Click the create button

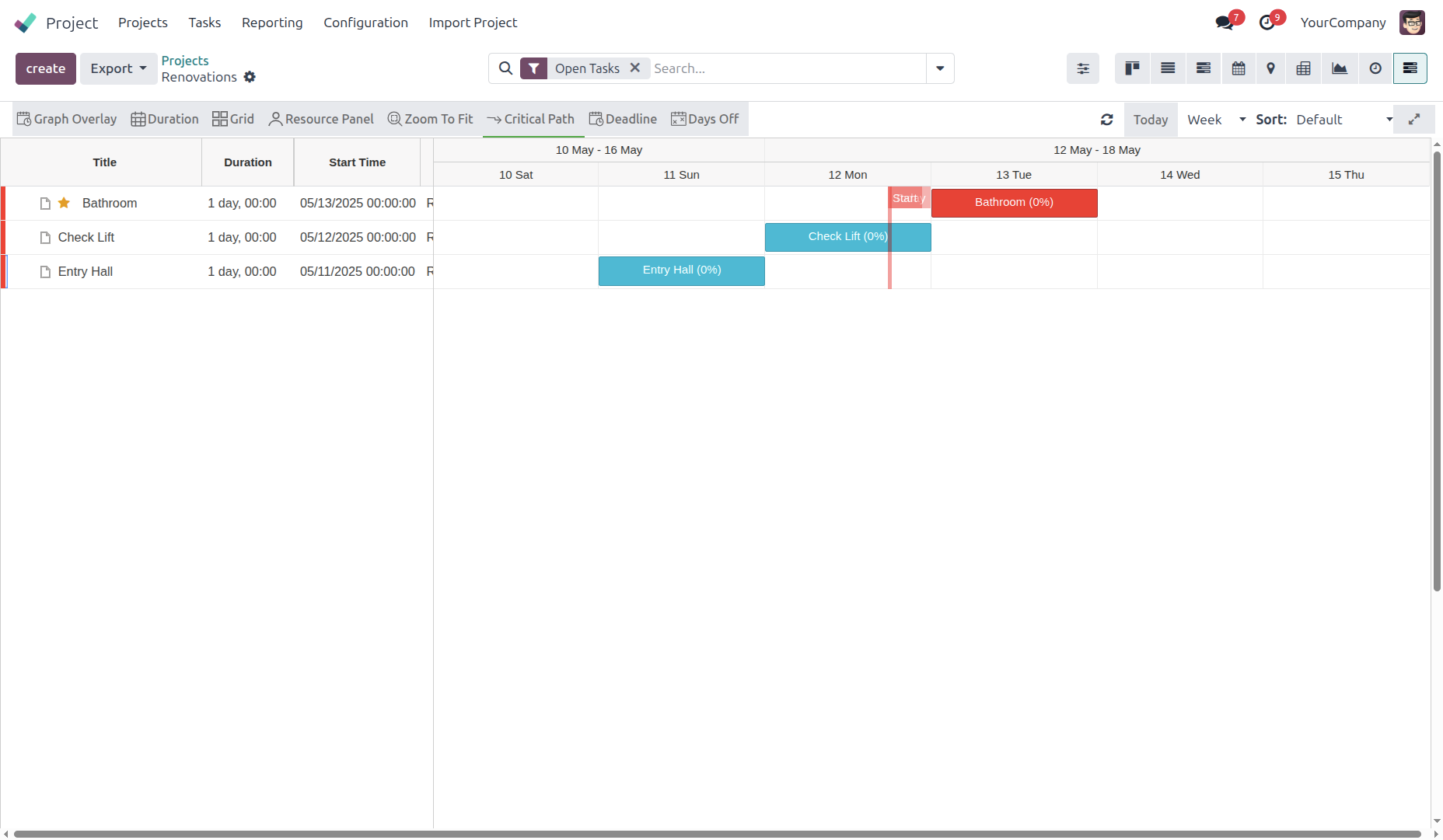pos(46,68)
